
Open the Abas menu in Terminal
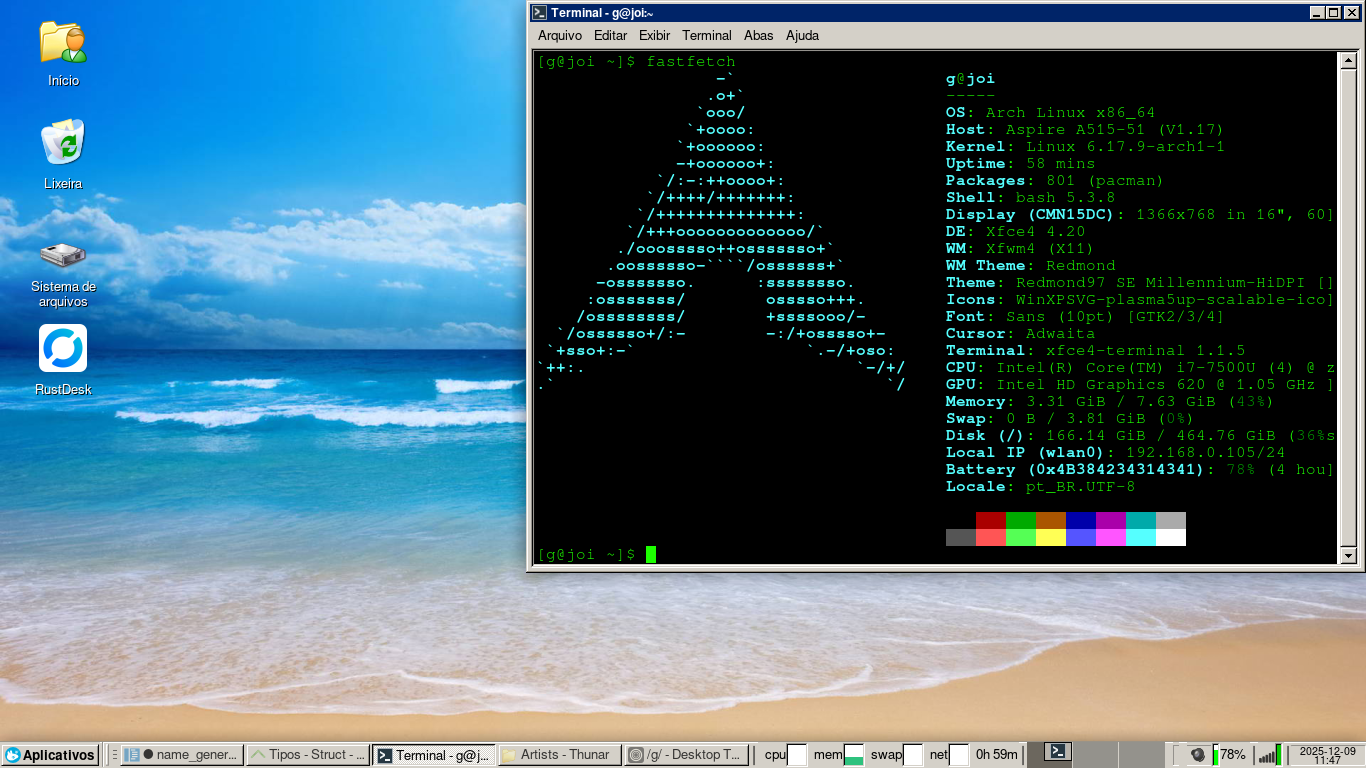pyautogui.click(x=759, y=35)
